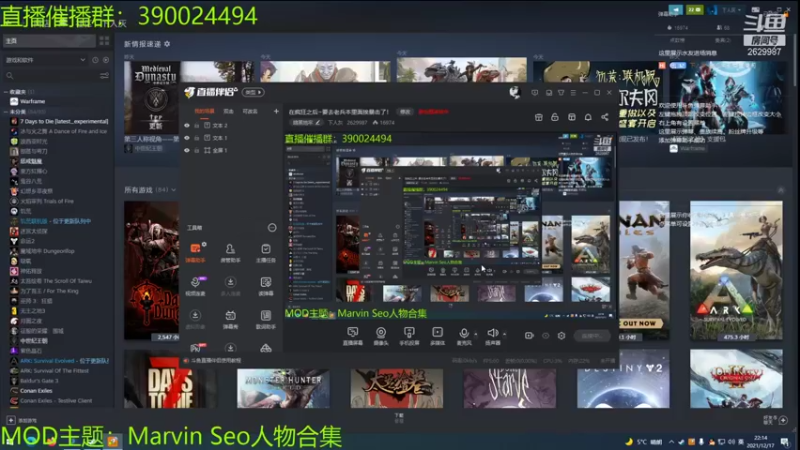The height and width of the screenshot is (450, 800).
Task: Click the record camera icon near start button
Action: [529, 336]
